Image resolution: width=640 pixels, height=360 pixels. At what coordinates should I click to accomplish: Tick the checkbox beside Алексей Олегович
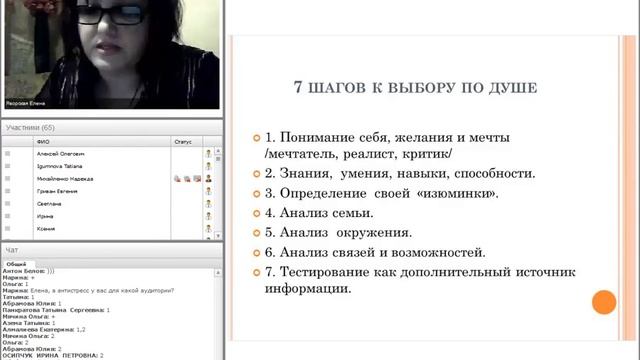pyautogui.click(x=7, y=153)
